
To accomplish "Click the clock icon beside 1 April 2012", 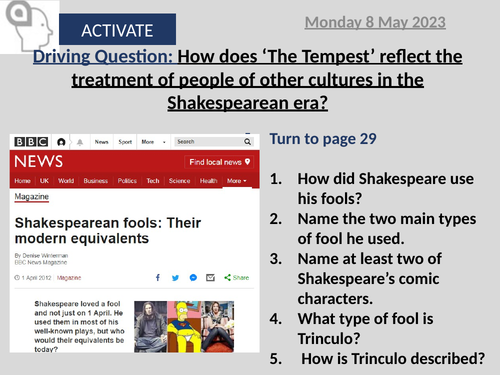I will 17,278.
